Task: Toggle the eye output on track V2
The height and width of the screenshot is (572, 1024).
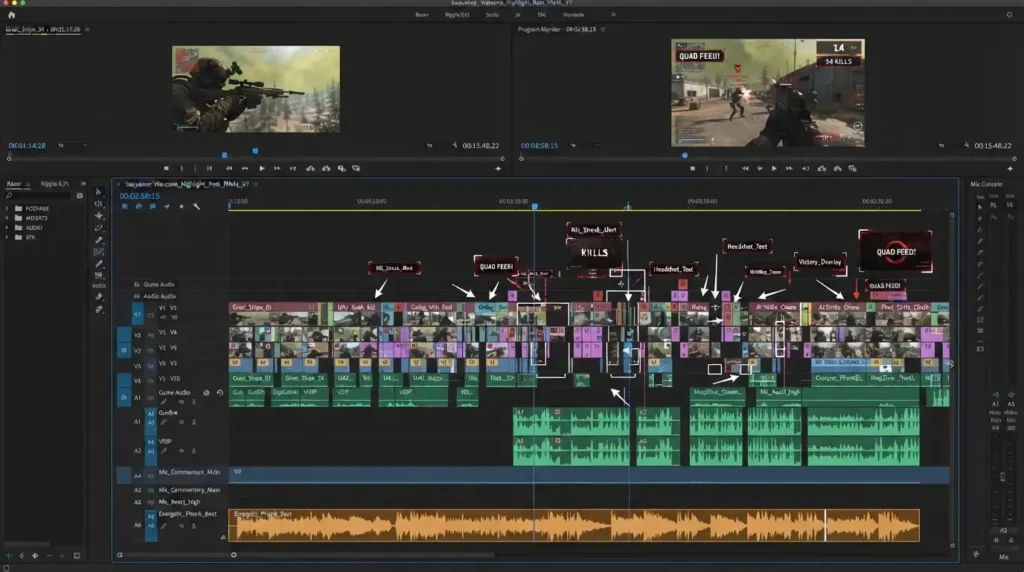Action: (151, 351)
